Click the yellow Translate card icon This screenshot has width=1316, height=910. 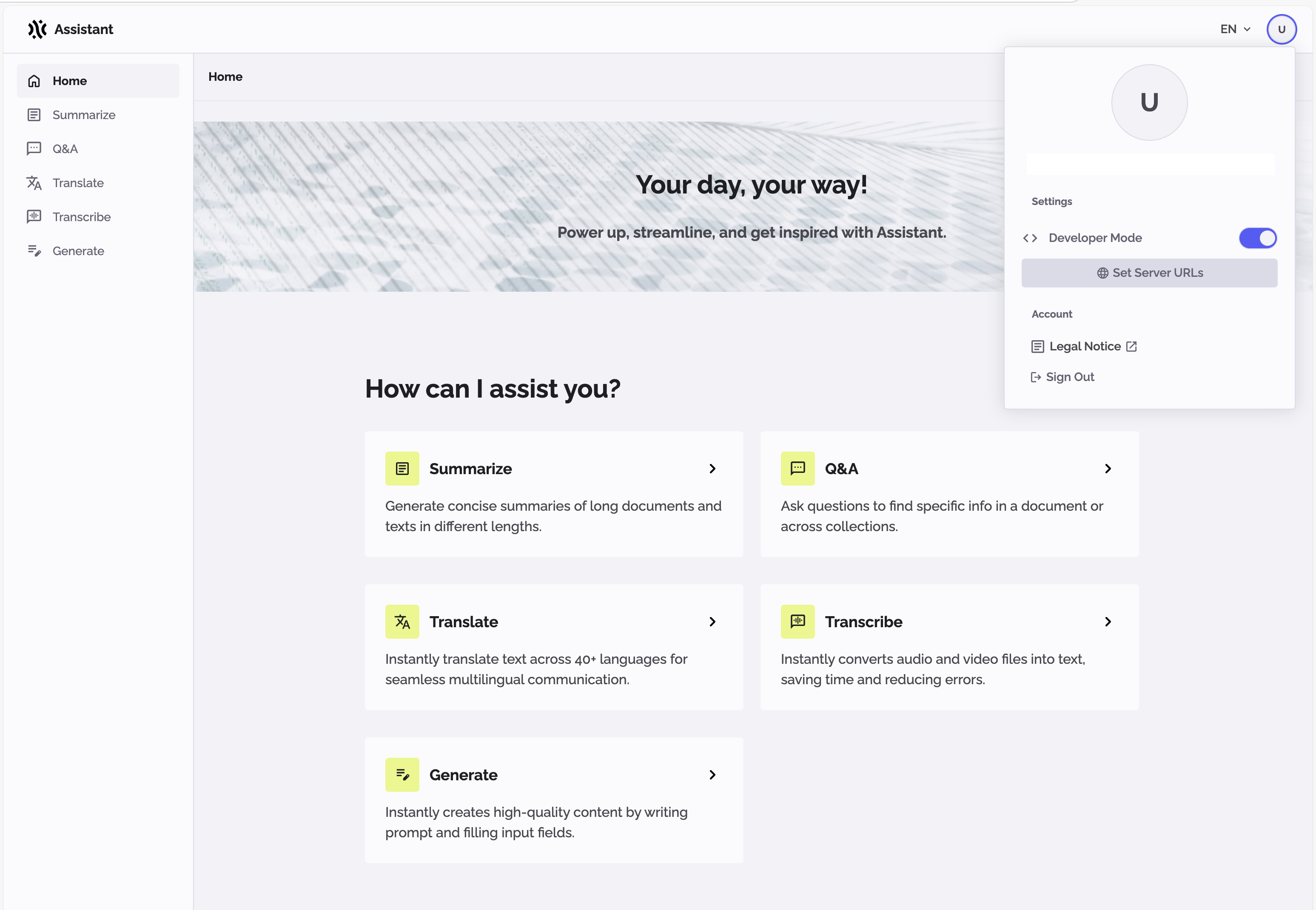pyautogui.click(x=402, y=622)
